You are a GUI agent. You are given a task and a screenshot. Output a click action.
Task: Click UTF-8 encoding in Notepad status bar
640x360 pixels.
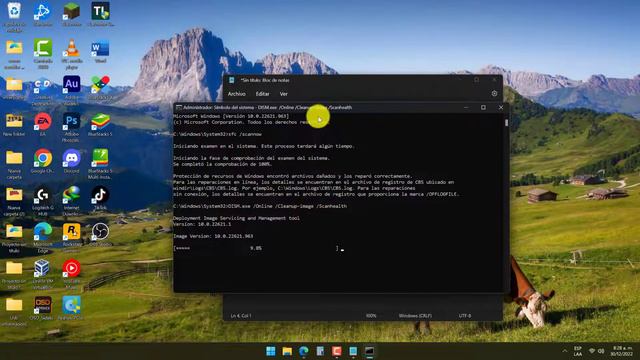click(x=464, y=316)
